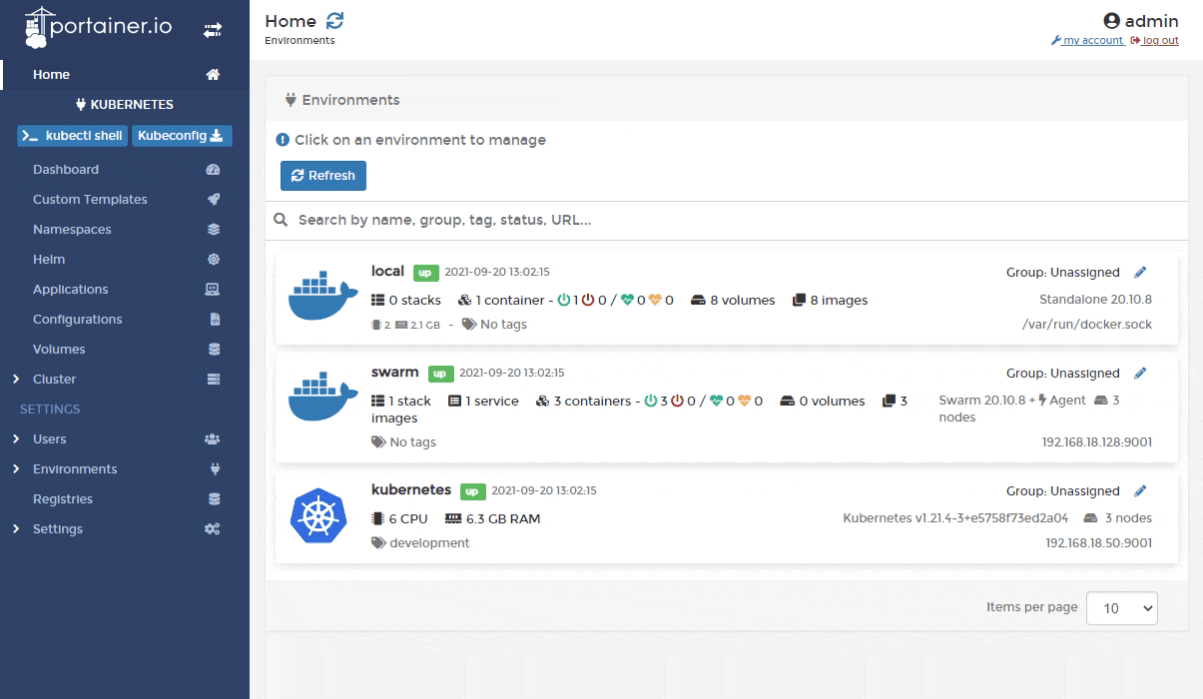Open Applications page
The width and height of the screenshot is (1203, 699).
[70, 290]
